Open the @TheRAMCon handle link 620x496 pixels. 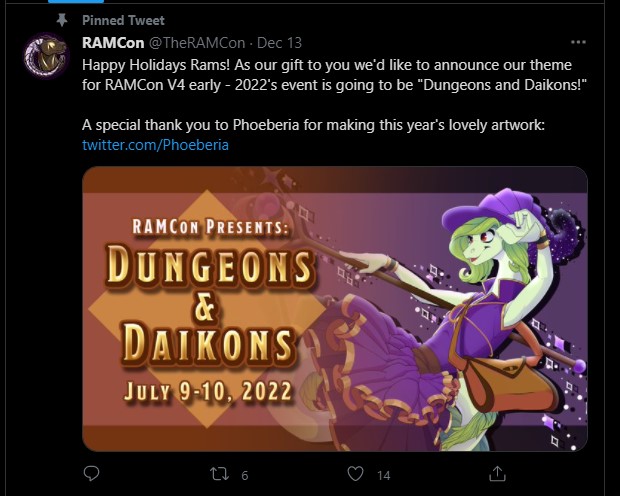197,43
